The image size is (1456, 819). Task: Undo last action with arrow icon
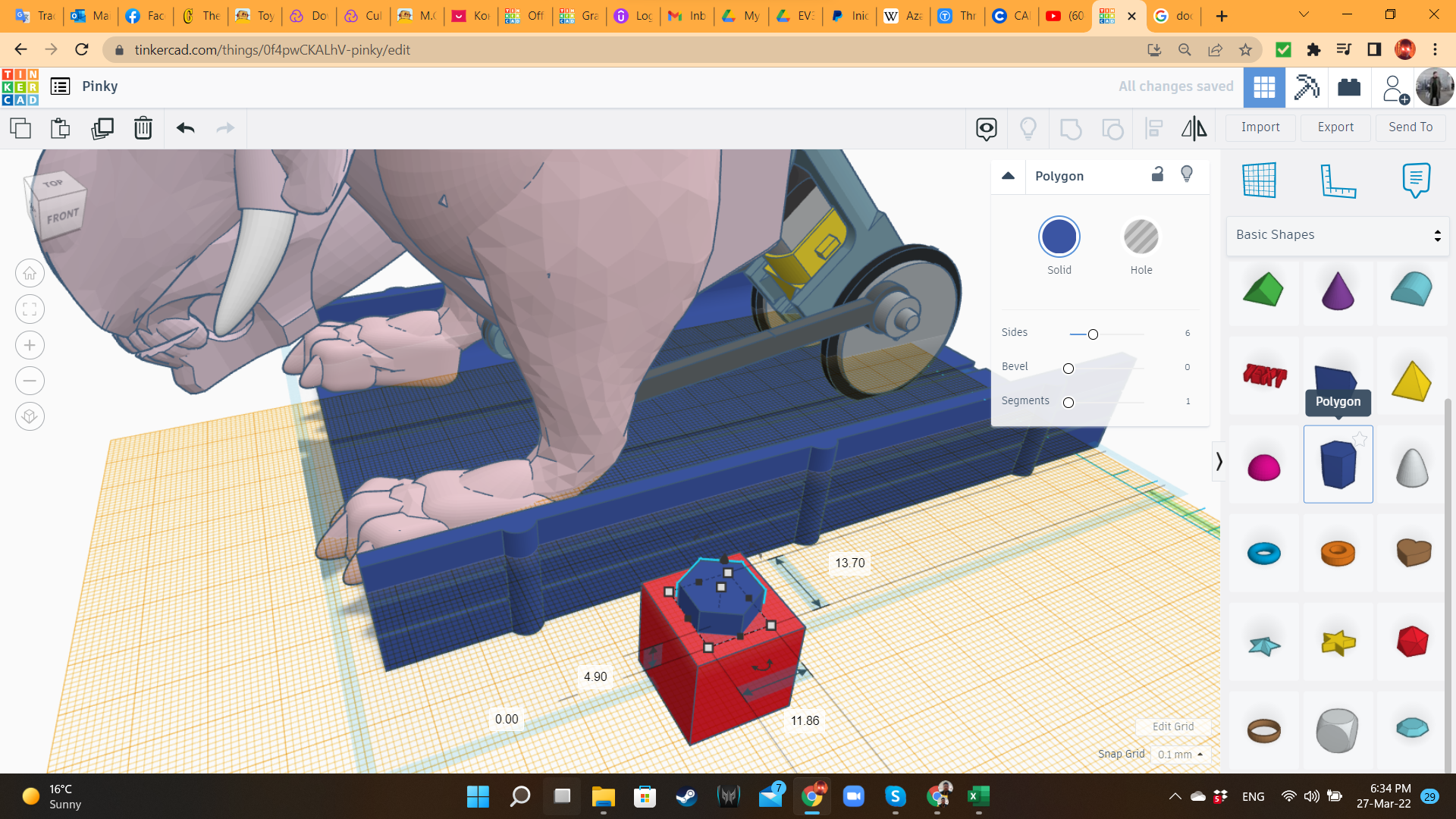coord(186,128)
